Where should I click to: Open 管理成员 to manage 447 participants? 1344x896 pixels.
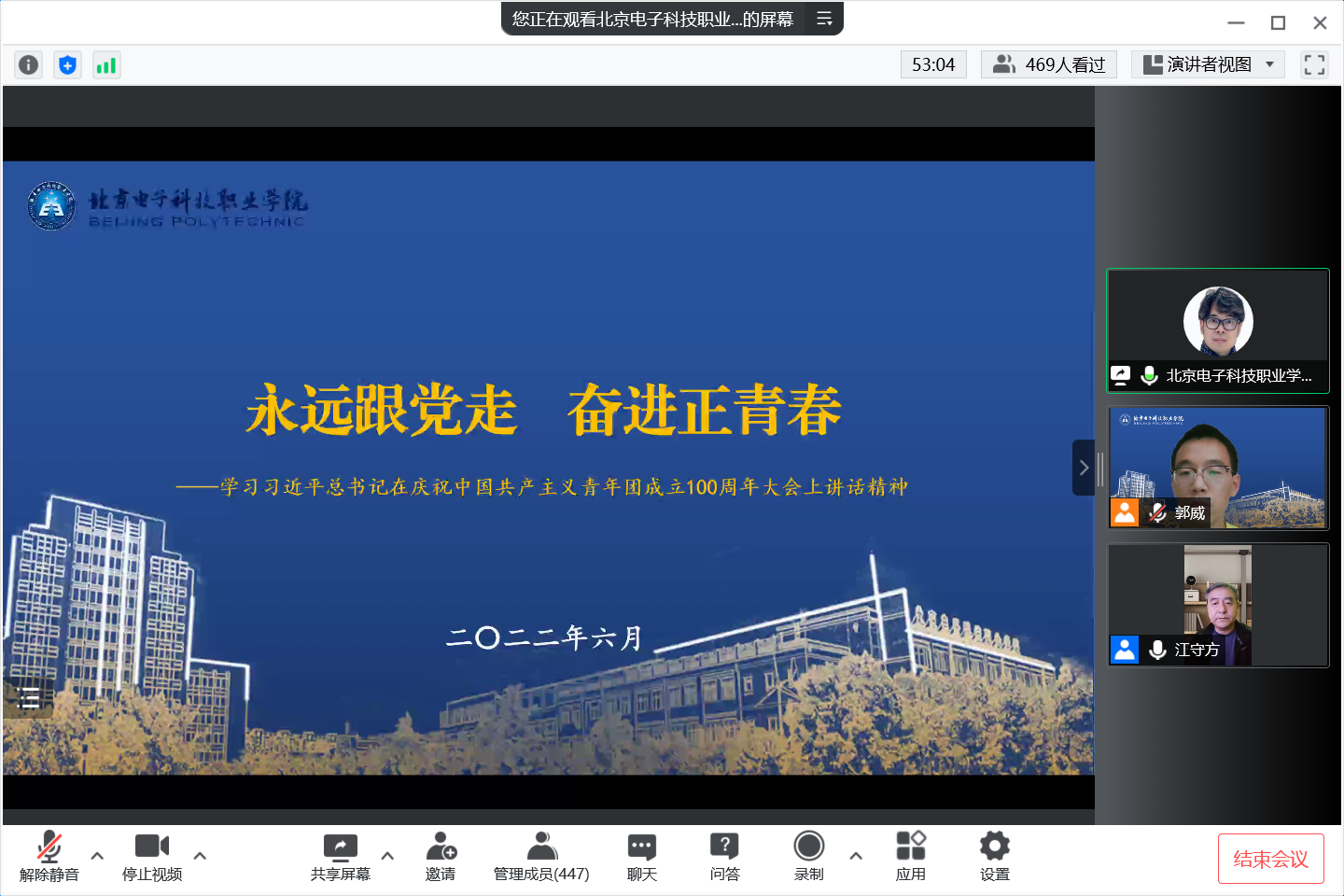[541, 855]
